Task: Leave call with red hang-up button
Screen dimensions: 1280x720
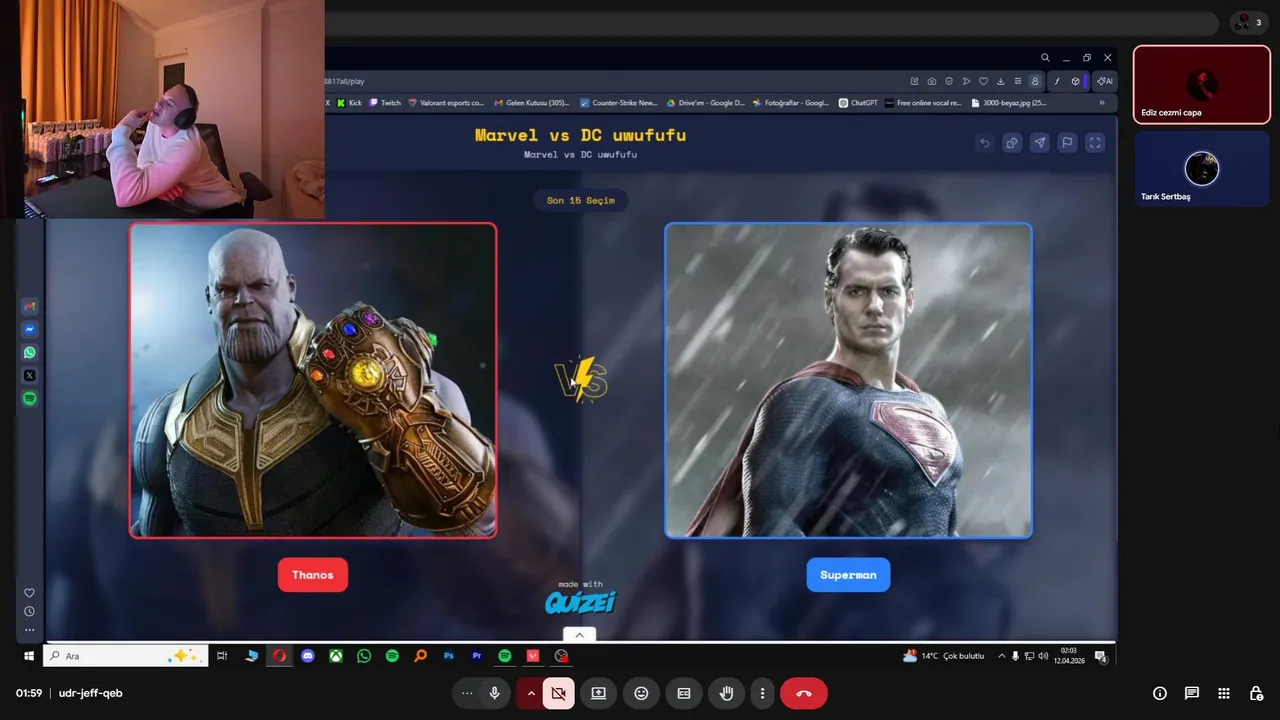Action: (x=804, y=693)
